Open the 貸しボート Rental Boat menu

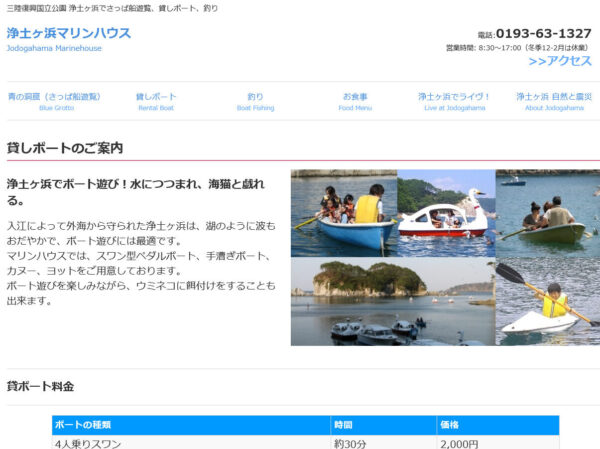click(x=156, y=101)
